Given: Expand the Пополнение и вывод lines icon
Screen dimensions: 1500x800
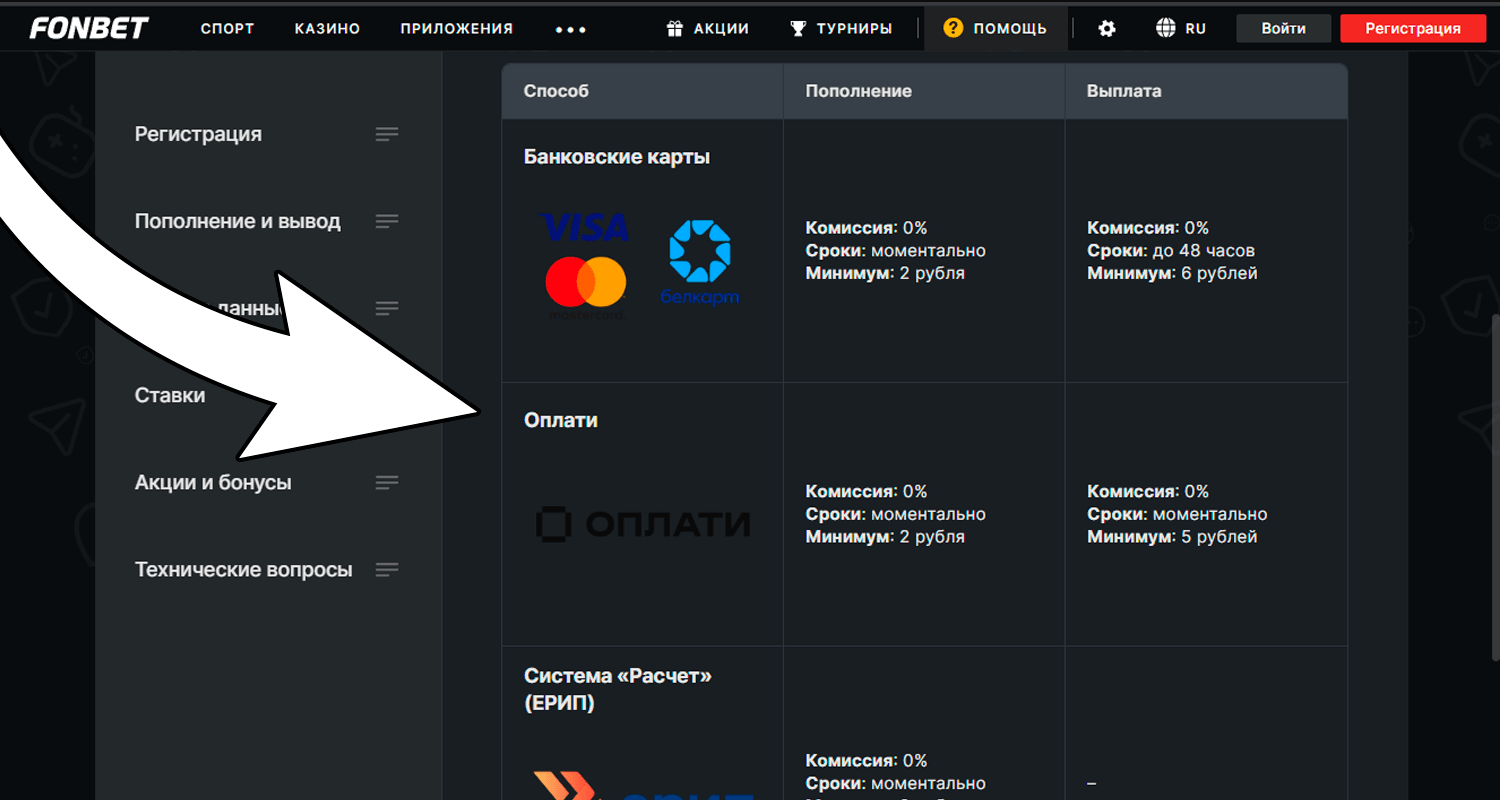Looking at the screenshot, I should pos(387,221).
